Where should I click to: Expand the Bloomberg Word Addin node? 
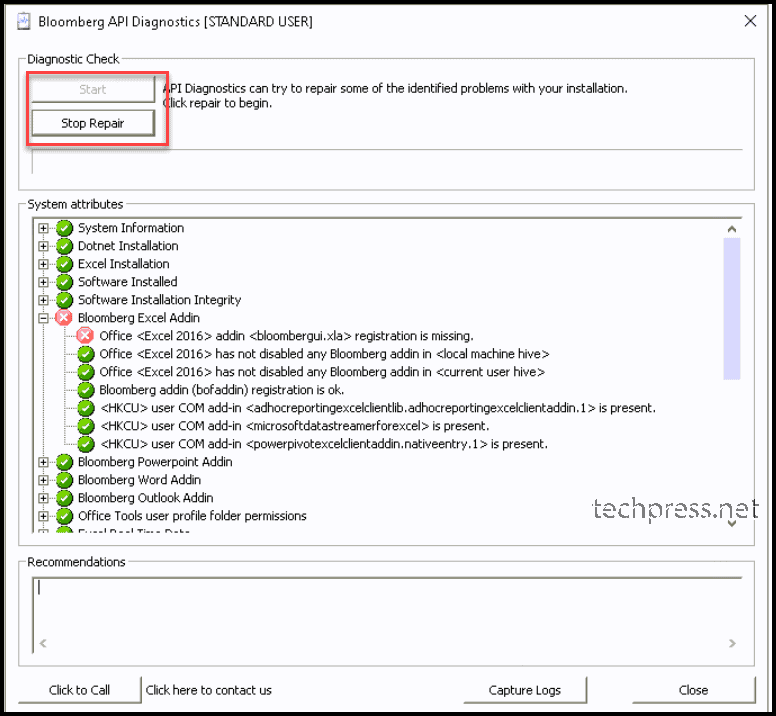44,480
